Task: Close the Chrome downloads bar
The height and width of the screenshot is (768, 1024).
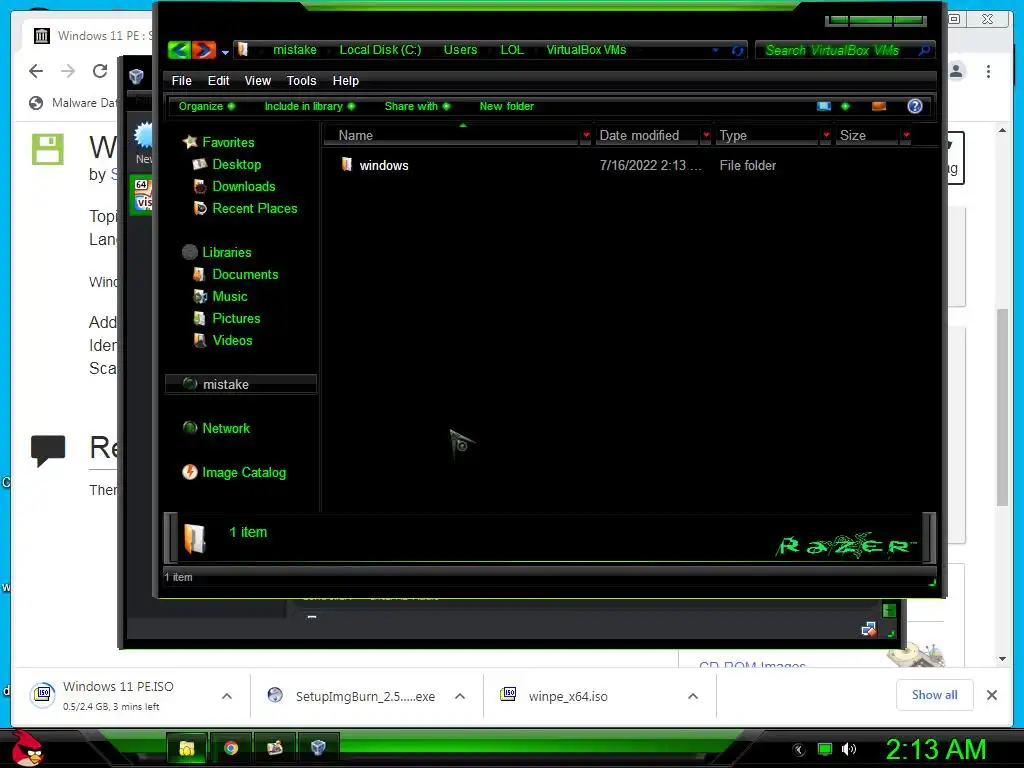Action: (x=992, y=695)
